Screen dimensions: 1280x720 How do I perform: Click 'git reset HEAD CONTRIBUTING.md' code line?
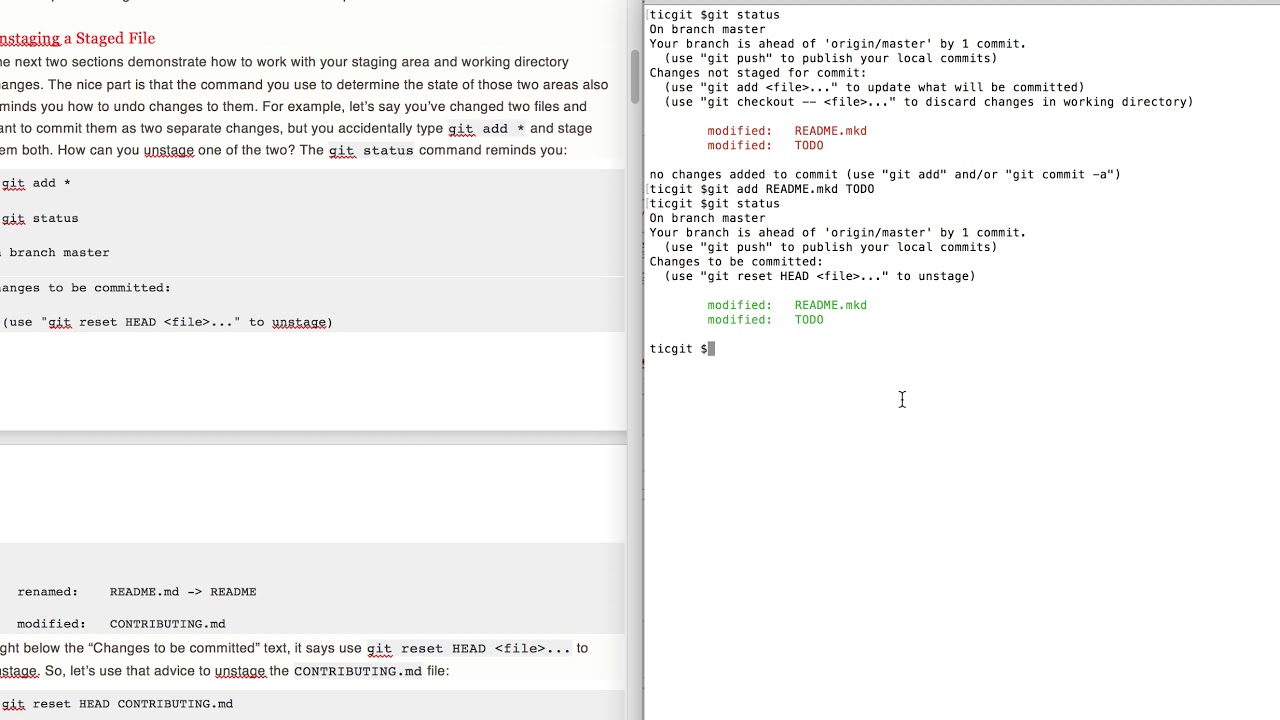click(117, 704)
